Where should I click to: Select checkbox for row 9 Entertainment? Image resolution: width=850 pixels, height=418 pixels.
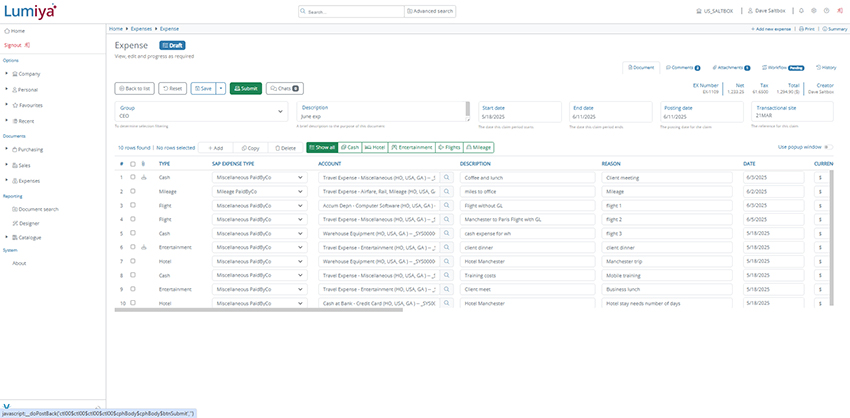[133, 288]
